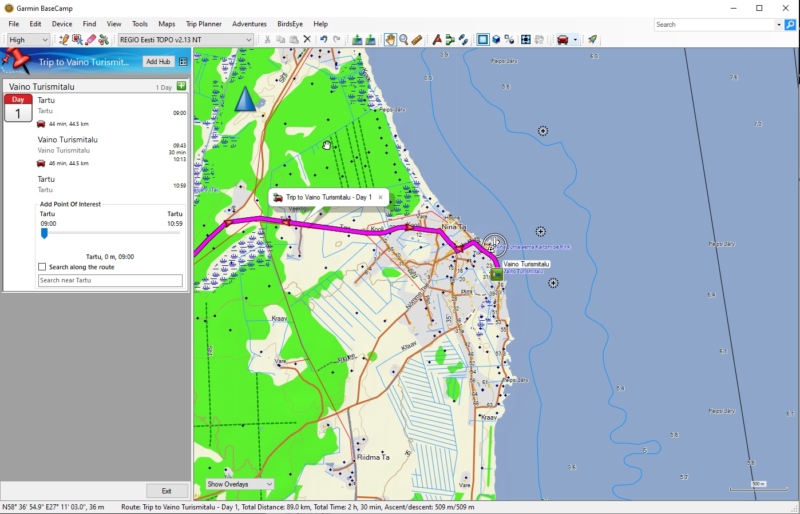Click the '46 min, 44.5 km' route leg
Screen dimensions: 800x514
[63, 163]
